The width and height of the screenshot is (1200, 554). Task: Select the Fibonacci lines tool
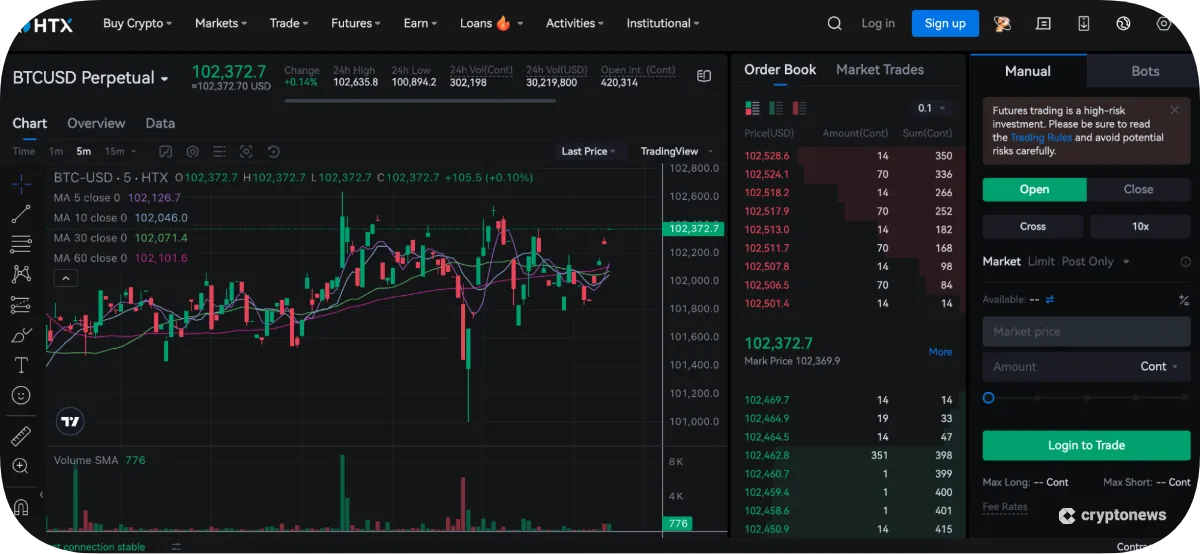(21, 244)
